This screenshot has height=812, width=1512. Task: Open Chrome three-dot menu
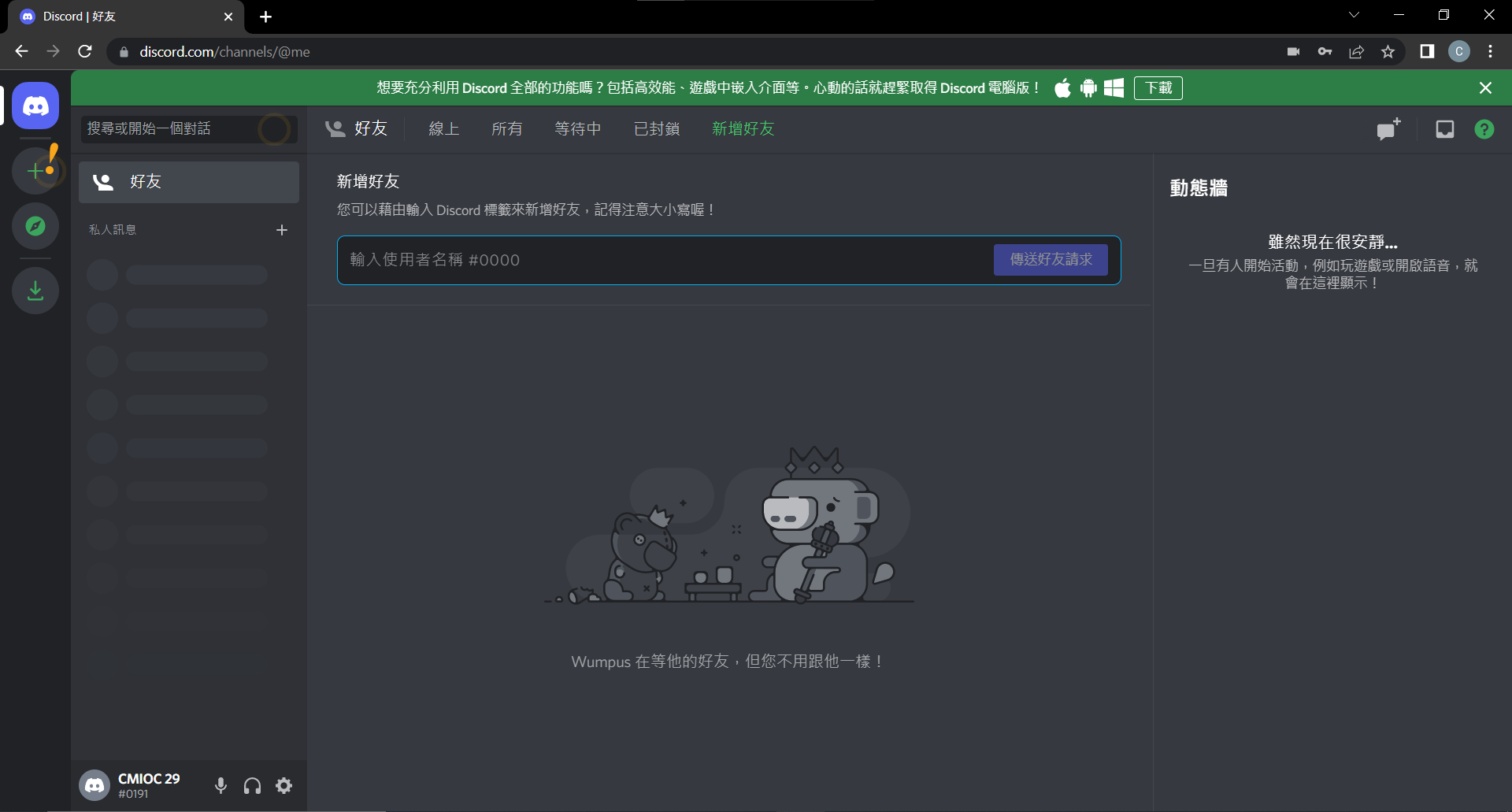coord(1490,52)
